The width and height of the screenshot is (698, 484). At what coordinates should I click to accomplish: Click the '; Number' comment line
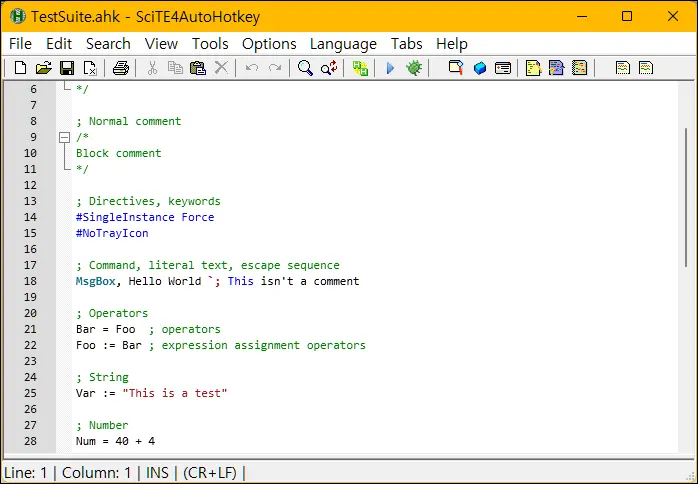[102, 425]
